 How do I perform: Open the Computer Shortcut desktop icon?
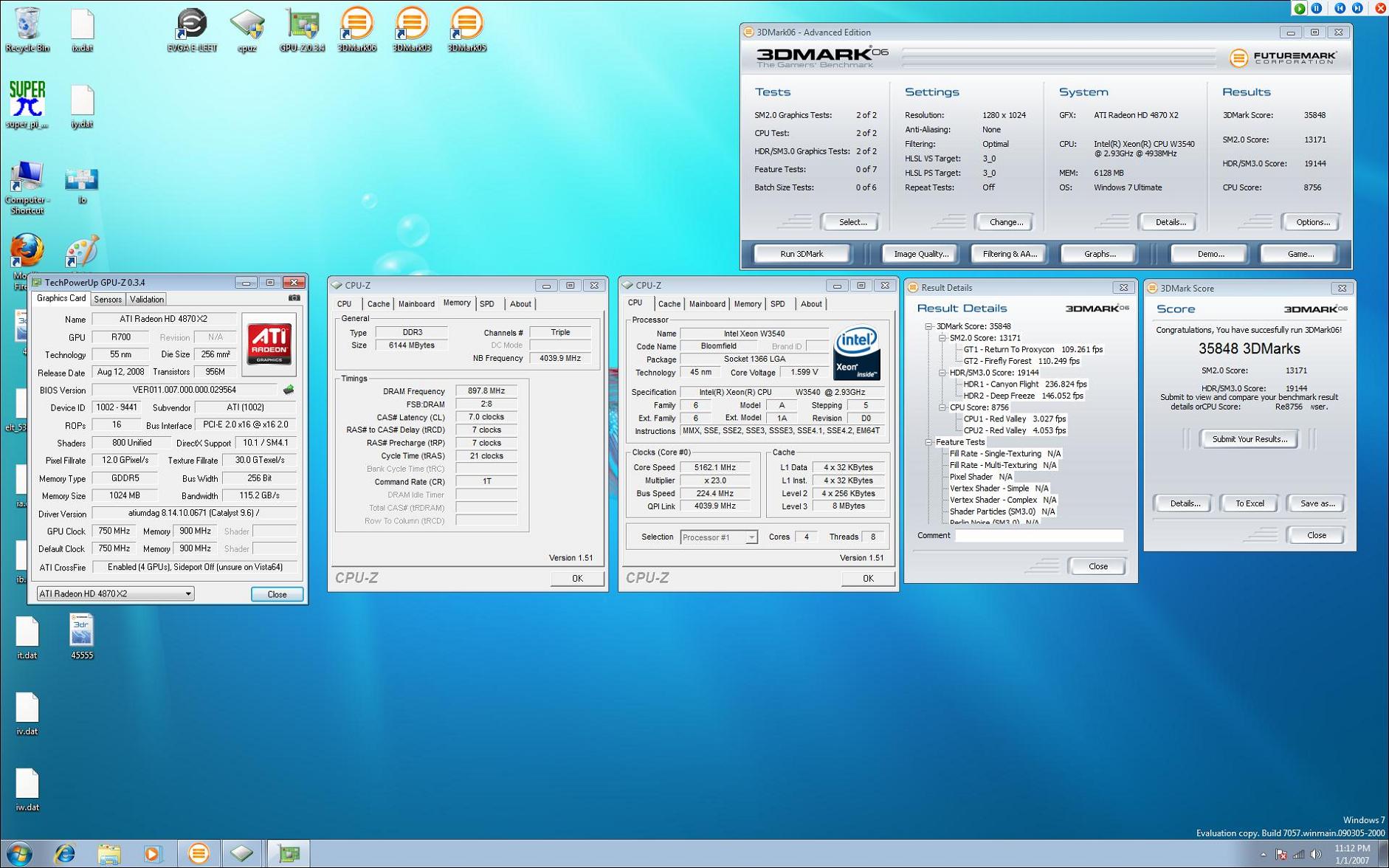tap(27, 187)
